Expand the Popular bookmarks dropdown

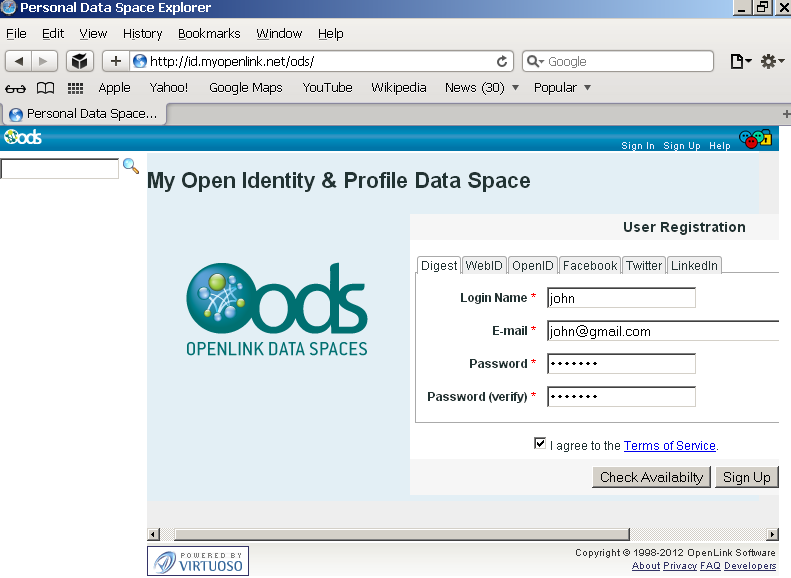[562, 88]
